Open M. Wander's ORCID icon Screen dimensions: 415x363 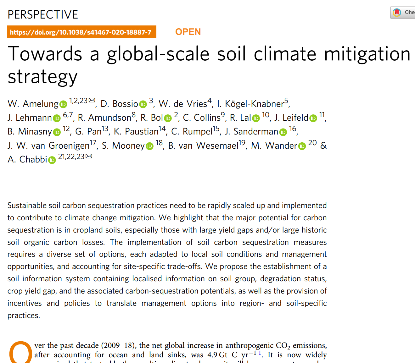(x=302, y=146)
